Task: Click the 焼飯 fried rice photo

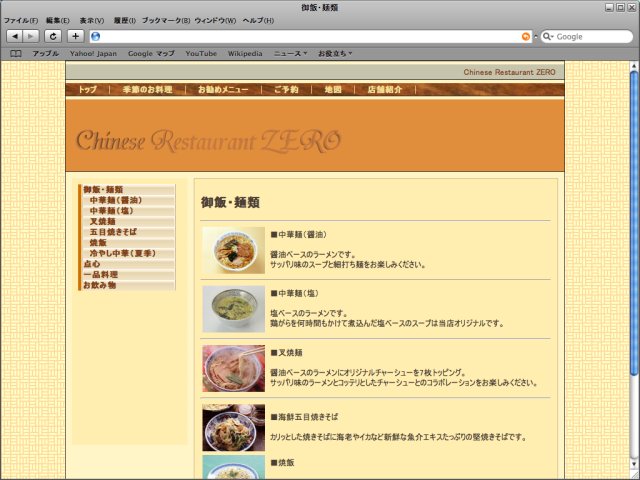Action: click(233, 467)
